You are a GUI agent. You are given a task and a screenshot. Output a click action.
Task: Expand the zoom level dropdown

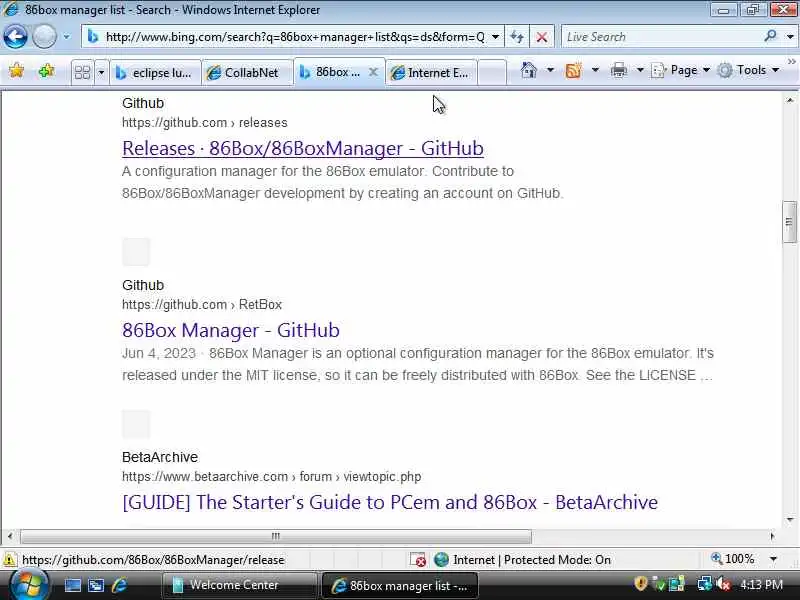[x=773, y=559]
